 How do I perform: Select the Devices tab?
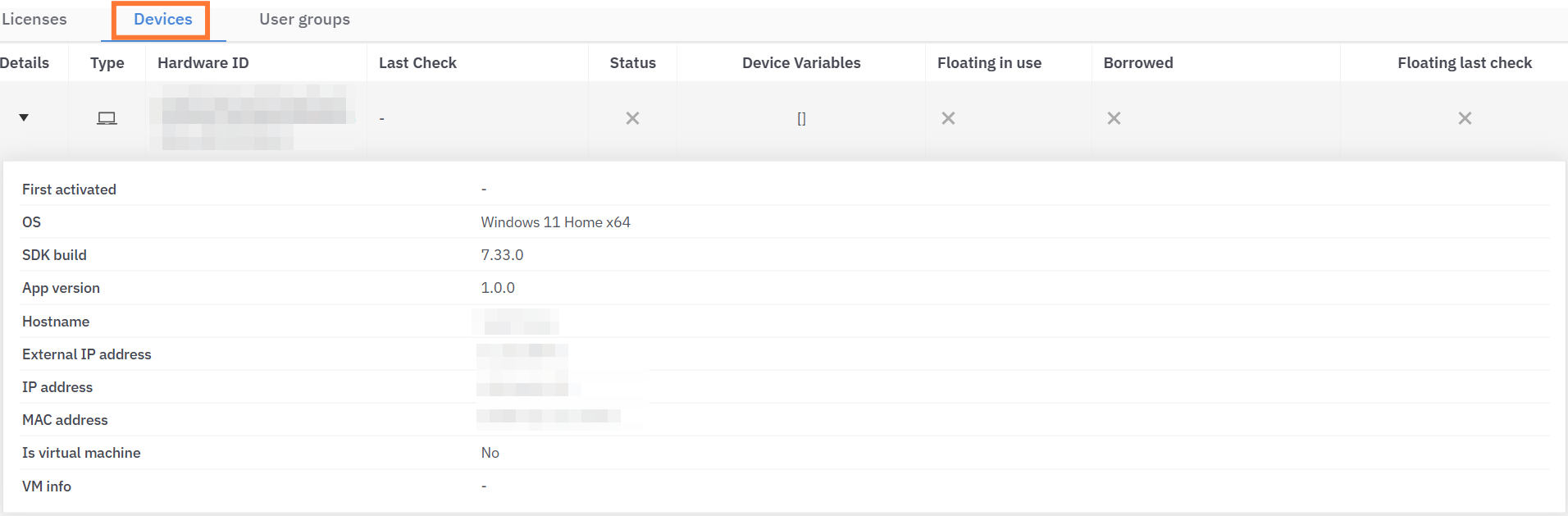click(162, 19)
